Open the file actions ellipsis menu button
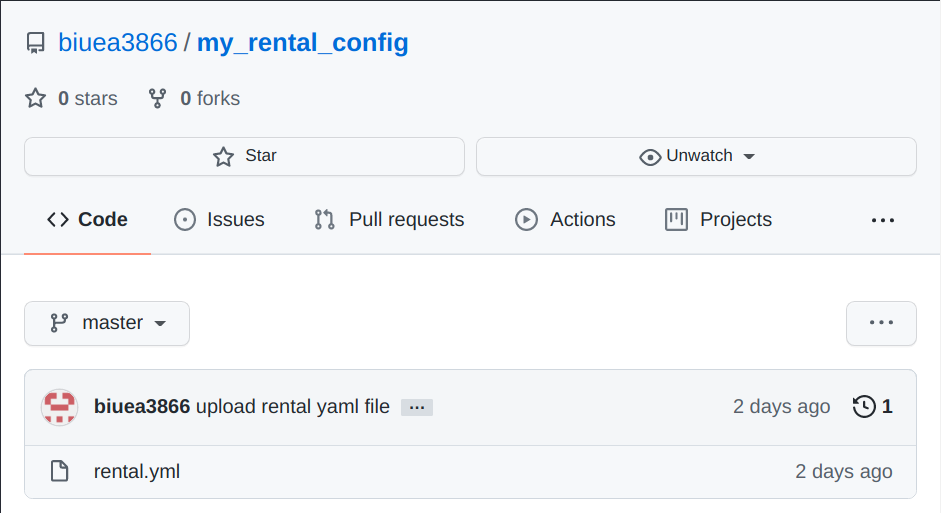The width and height of the screenshot is (941, 513). (881, 323)
